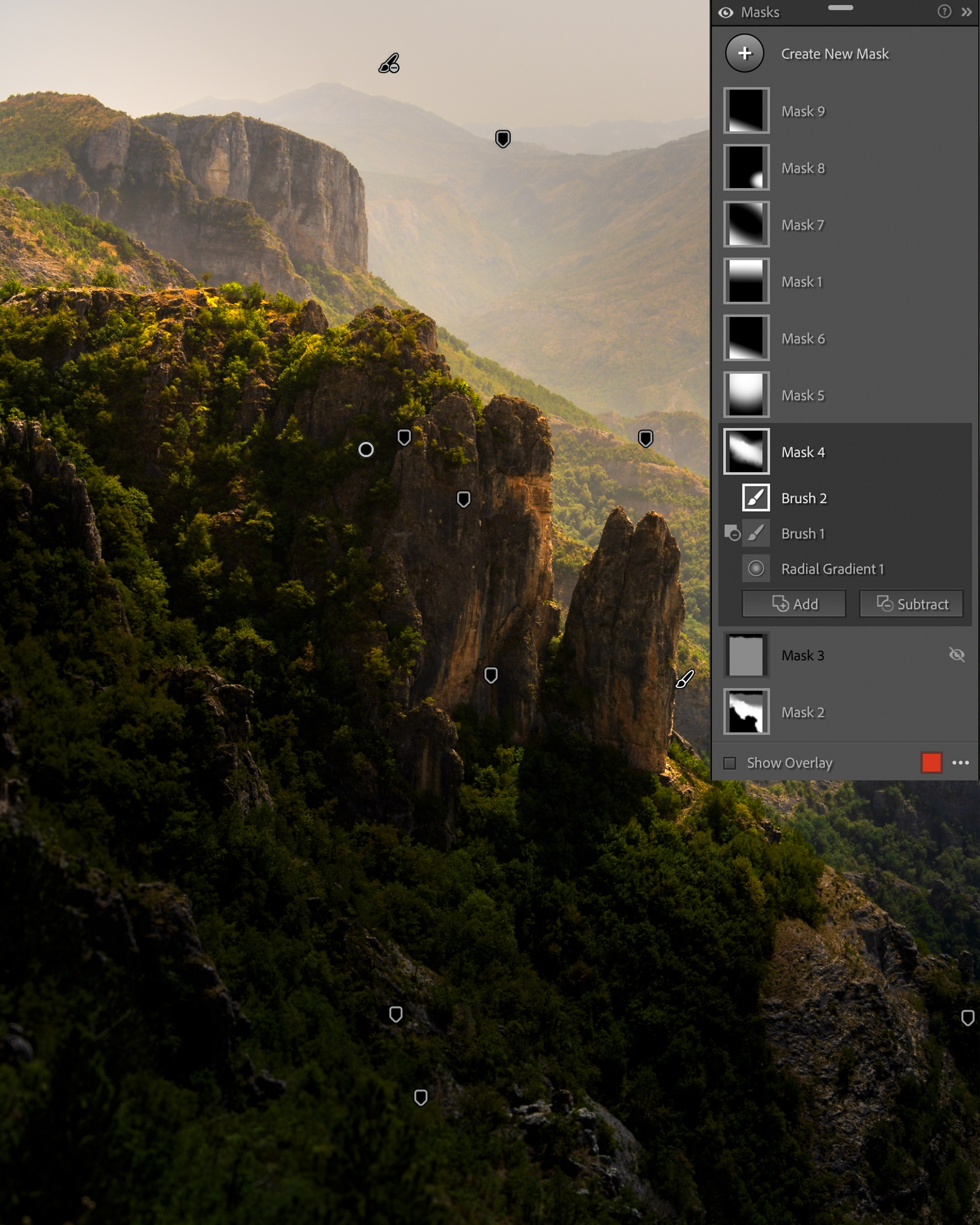Click the Subtract button in Mask 4
Viewport: 980px width, 1225px height.
(x=911, y=604)
